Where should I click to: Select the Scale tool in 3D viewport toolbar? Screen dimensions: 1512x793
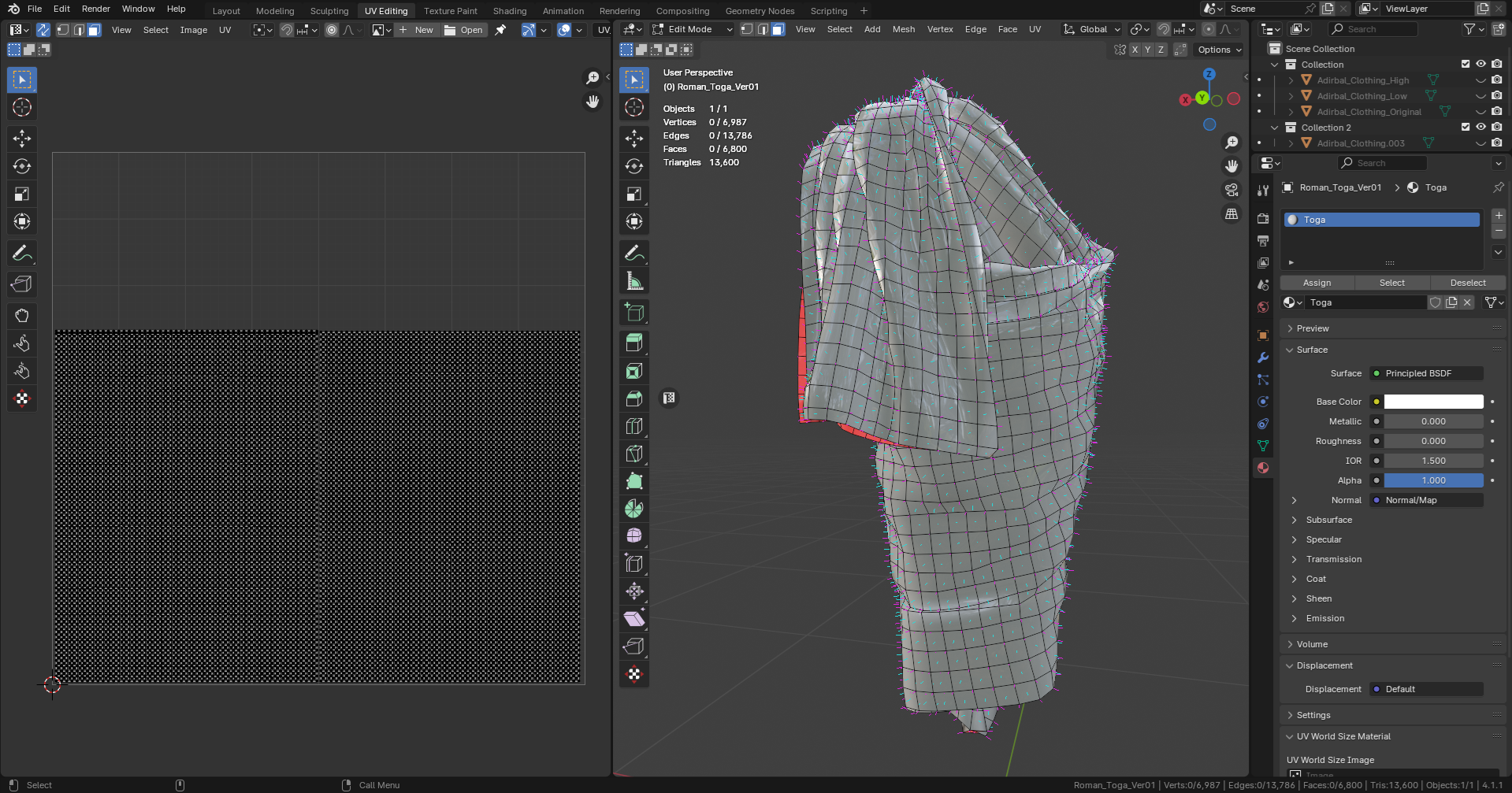click(x=634, y=194)
